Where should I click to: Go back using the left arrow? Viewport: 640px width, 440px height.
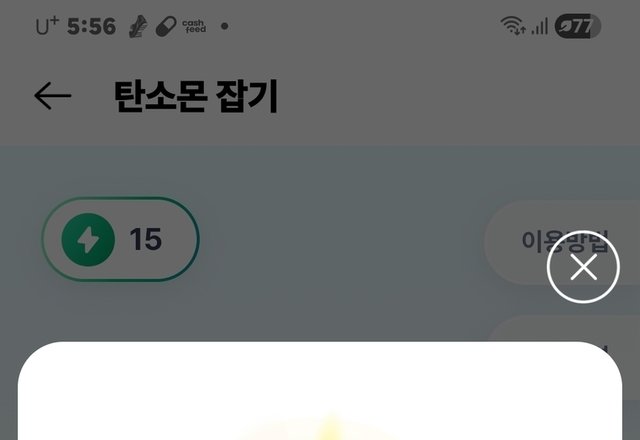[53, 96]
